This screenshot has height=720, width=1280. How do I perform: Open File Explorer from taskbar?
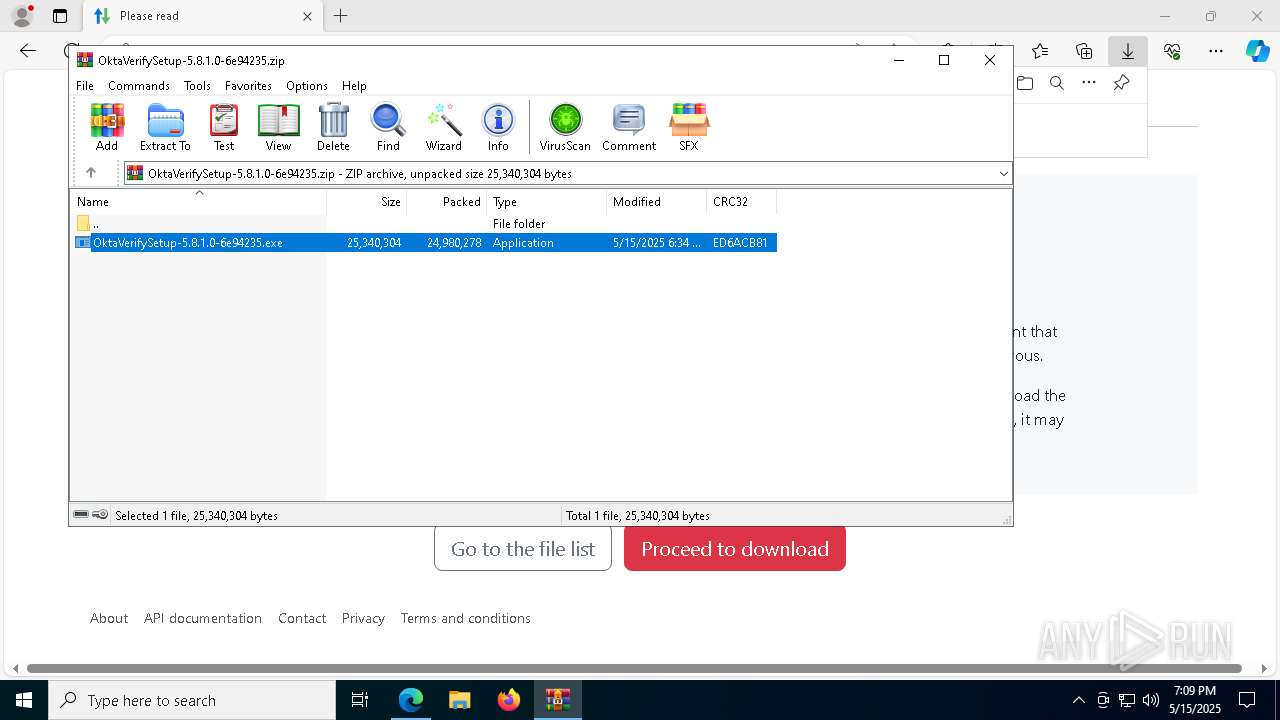coord(460,700)
